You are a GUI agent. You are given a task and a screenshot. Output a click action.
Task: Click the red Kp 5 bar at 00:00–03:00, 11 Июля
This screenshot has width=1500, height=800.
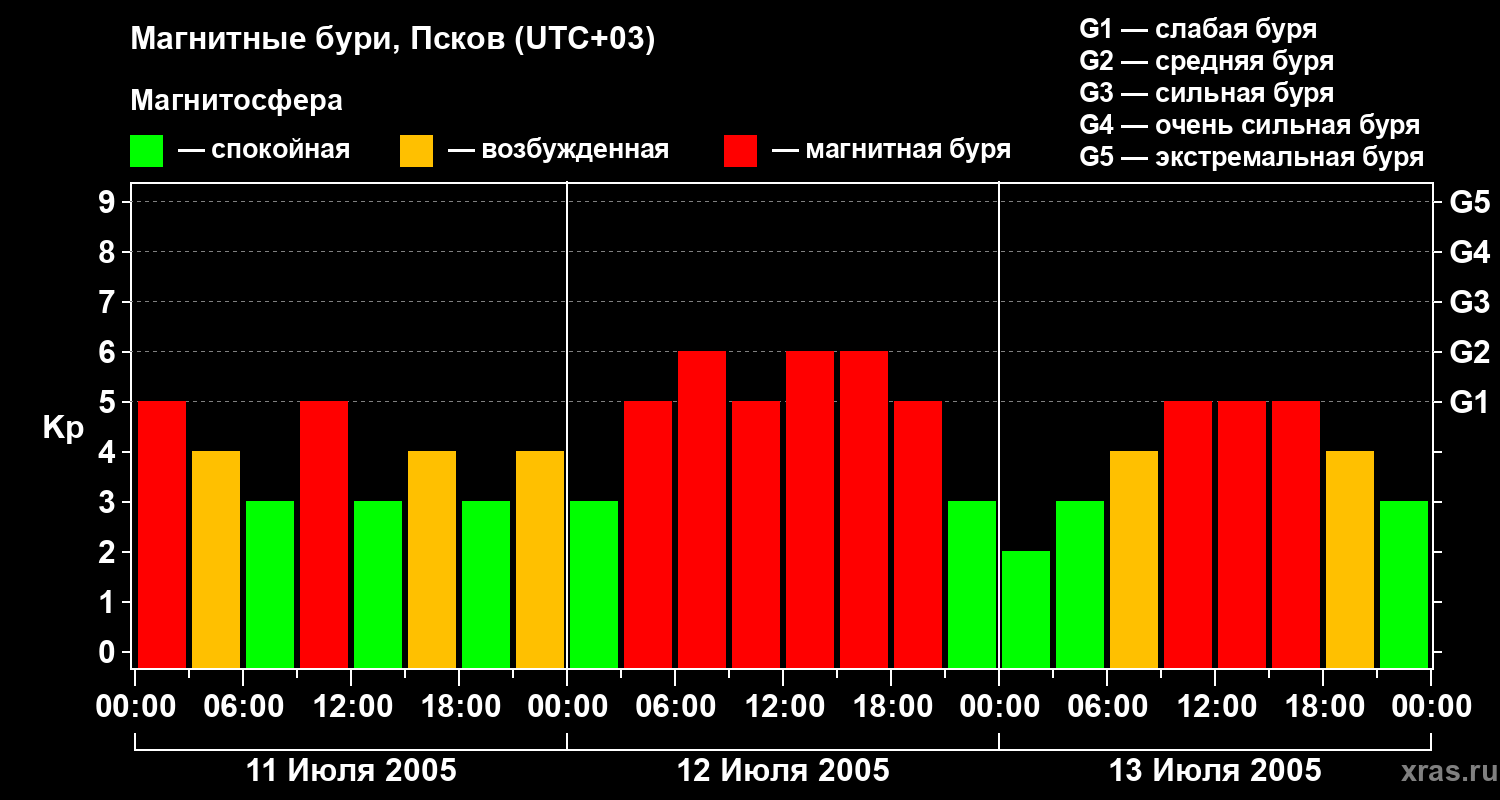point(162,534)
